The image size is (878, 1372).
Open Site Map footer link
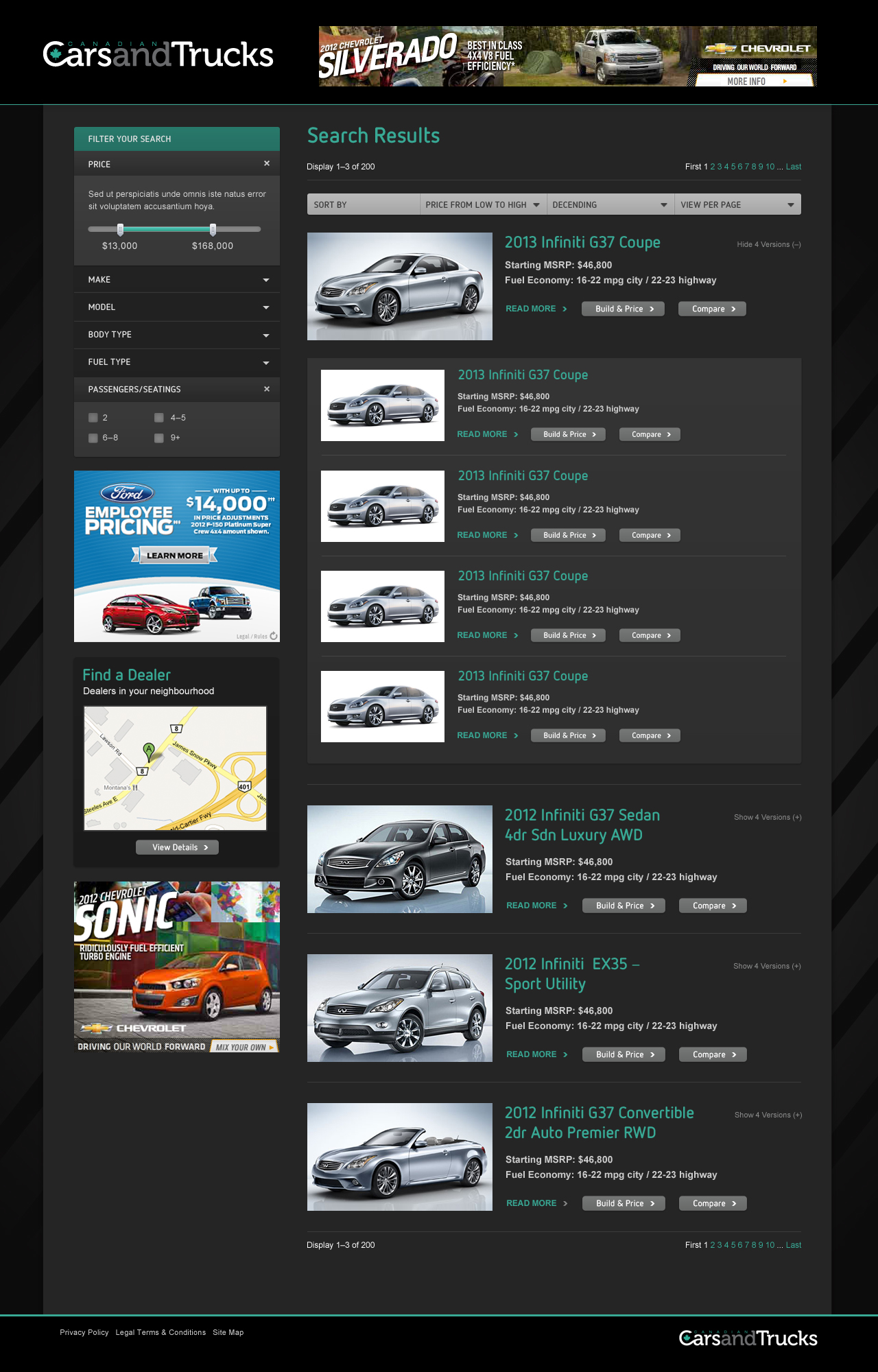coord(228,1332)
